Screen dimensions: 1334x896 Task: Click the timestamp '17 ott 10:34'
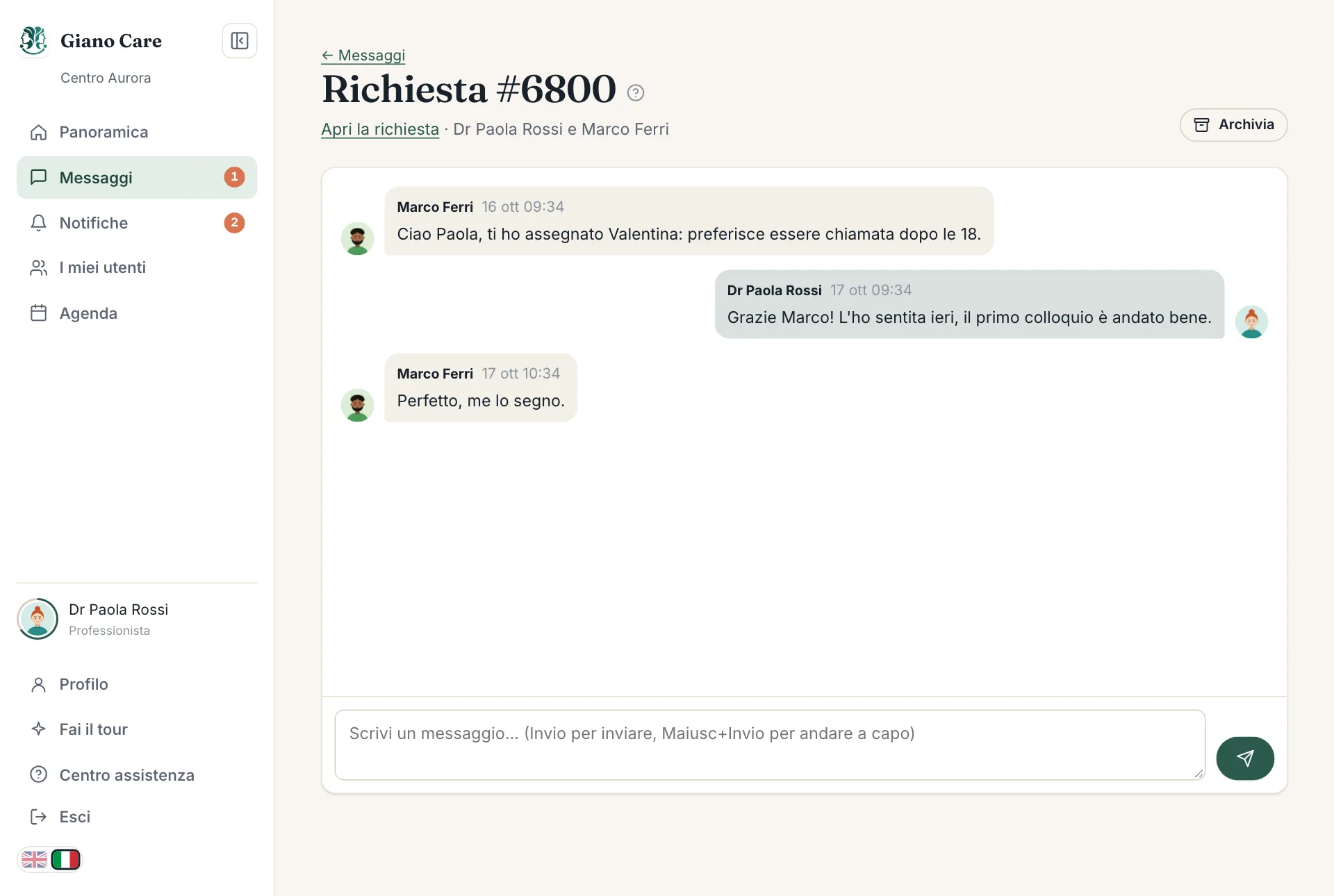[x=521, y=374]
